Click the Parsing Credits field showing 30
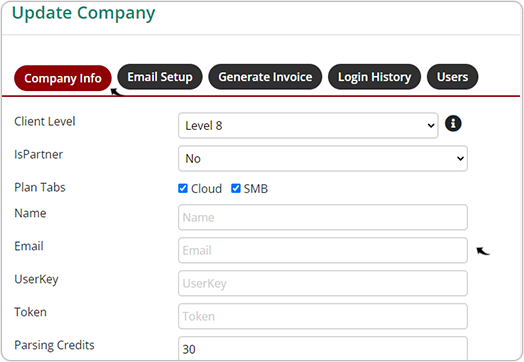The image size is (524, 362). click(x=323, y=349)
